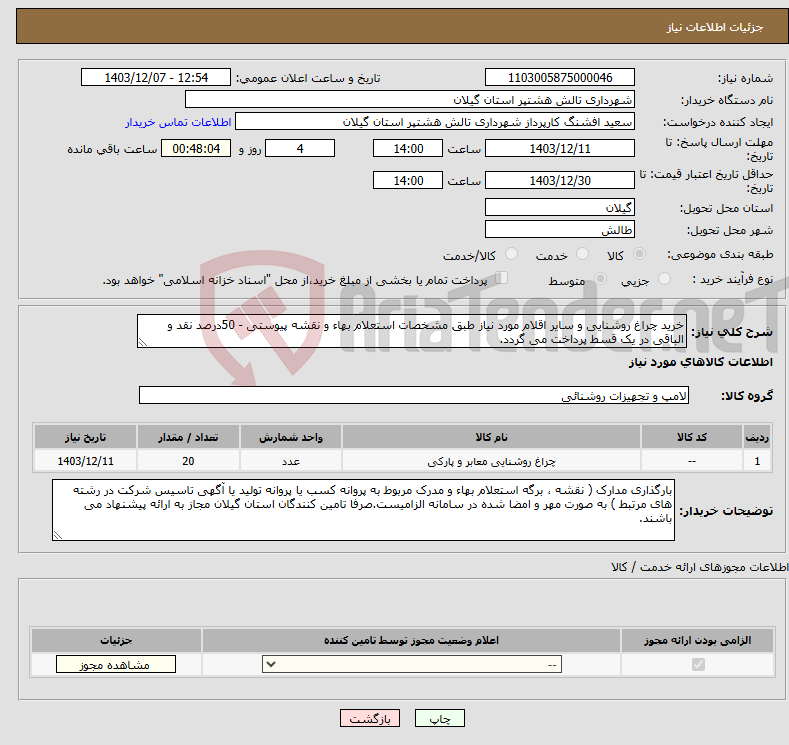Select جزیی purchase process type
789x745 pixels.
click(x=658, y=280)
